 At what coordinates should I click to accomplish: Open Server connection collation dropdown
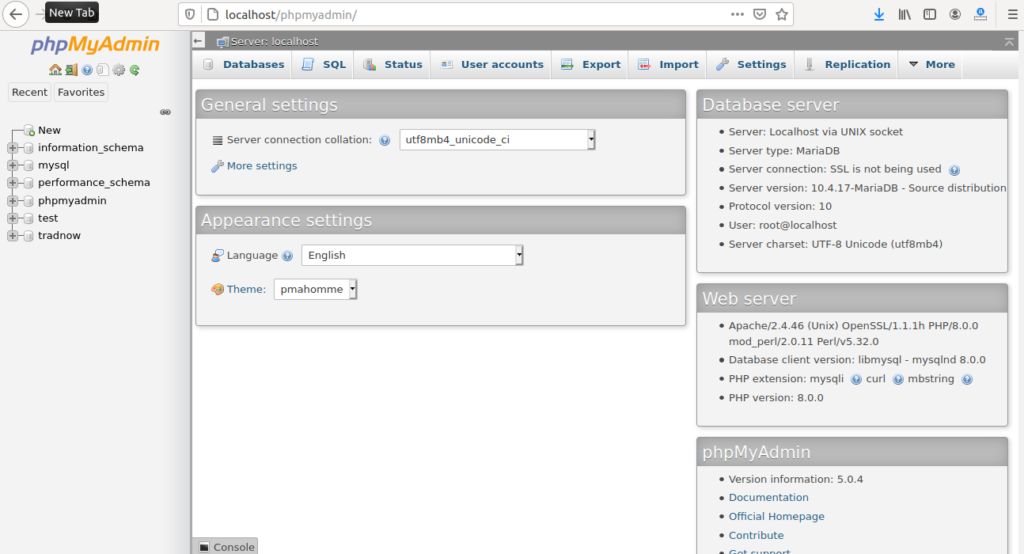497,140
